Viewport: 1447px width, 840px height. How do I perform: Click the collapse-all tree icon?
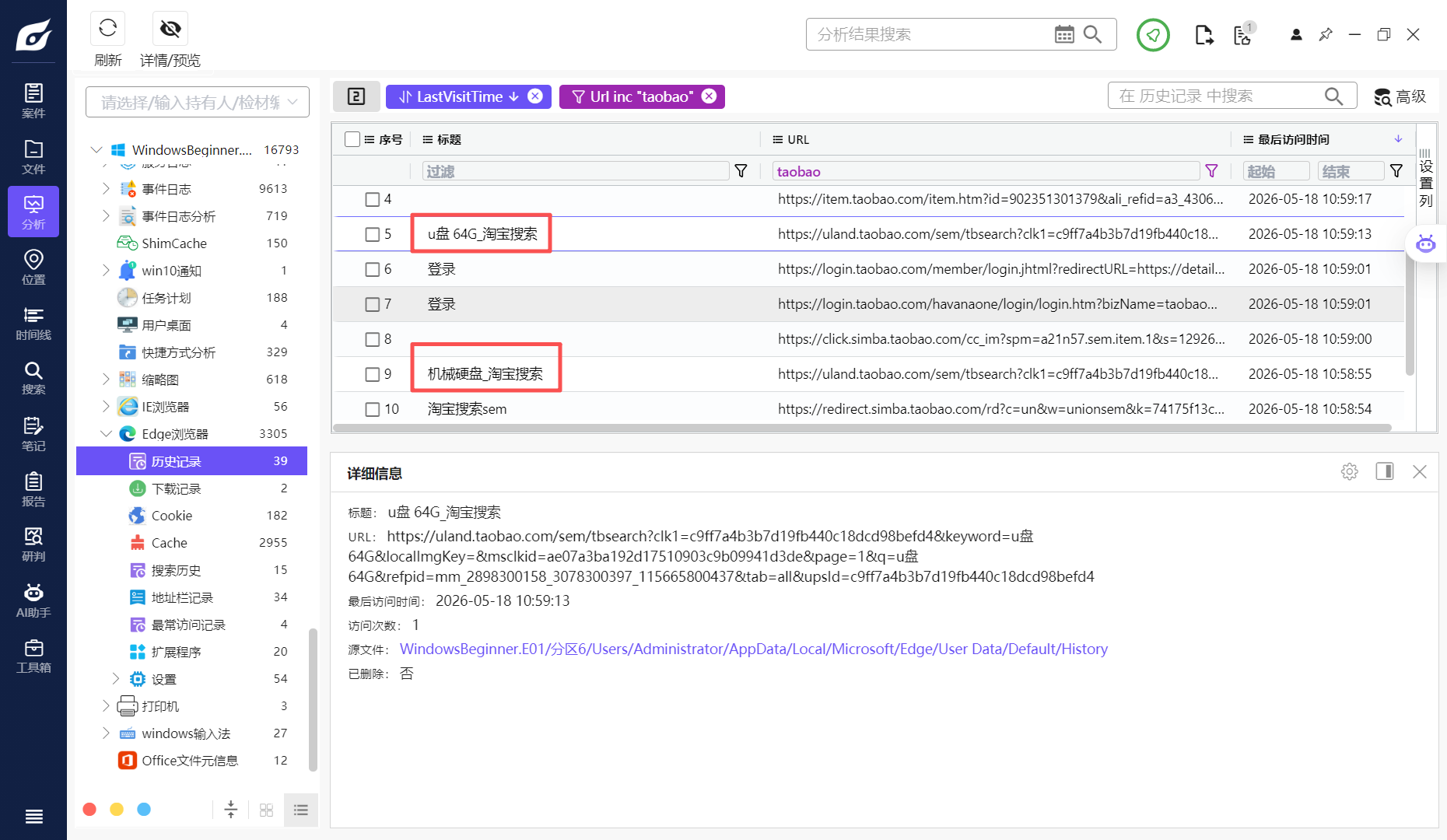point(231,810)
